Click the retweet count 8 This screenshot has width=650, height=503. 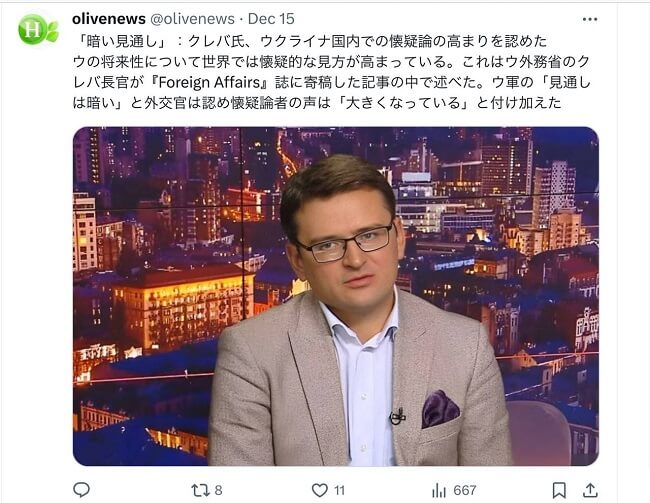(218, 491)
